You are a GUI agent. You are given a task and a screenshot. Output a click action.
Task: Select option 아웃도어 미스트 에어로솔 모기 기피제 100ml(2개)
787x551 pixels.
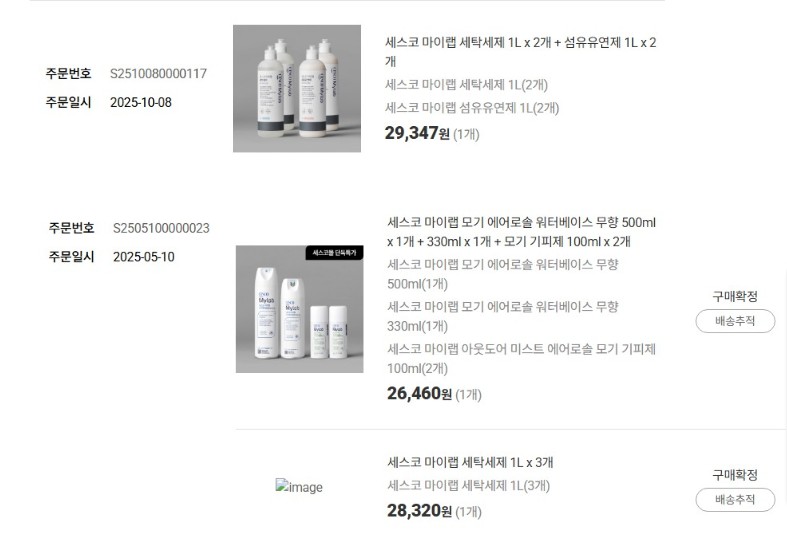coord(521,358)
